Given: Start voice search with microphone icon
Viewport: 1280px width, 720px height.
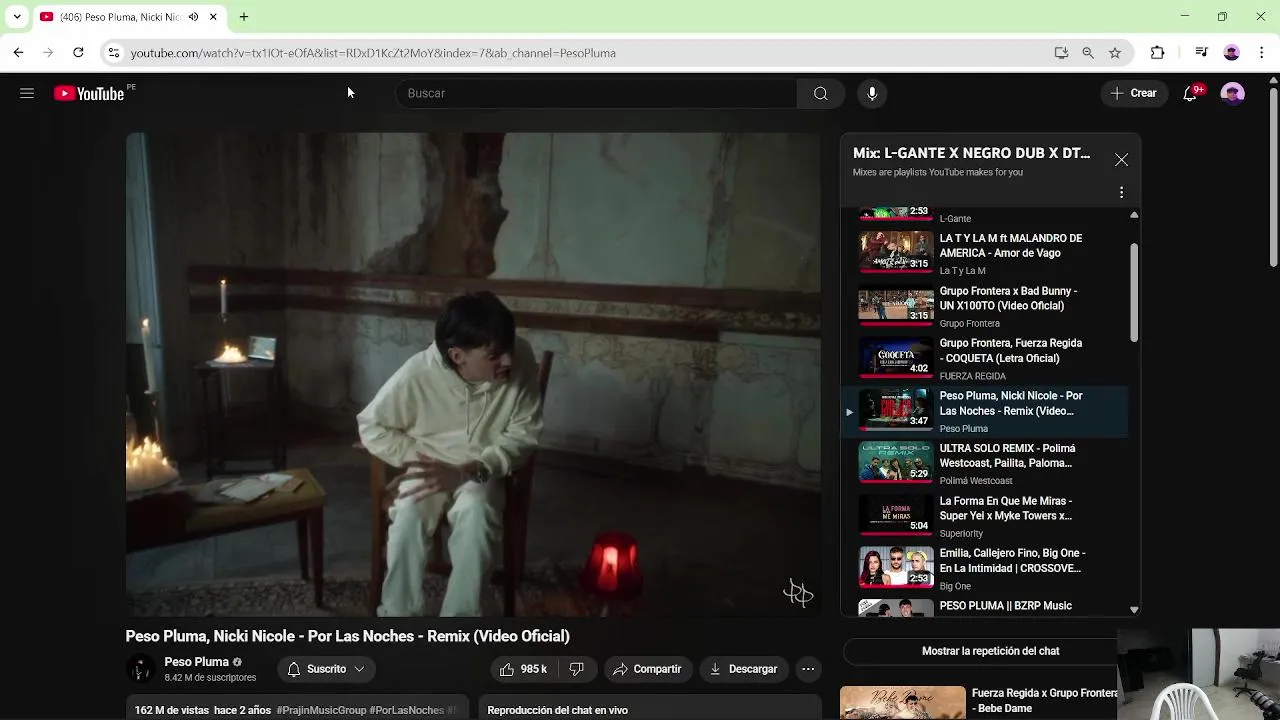Looking at the screenshot, I should coord(872,93).
